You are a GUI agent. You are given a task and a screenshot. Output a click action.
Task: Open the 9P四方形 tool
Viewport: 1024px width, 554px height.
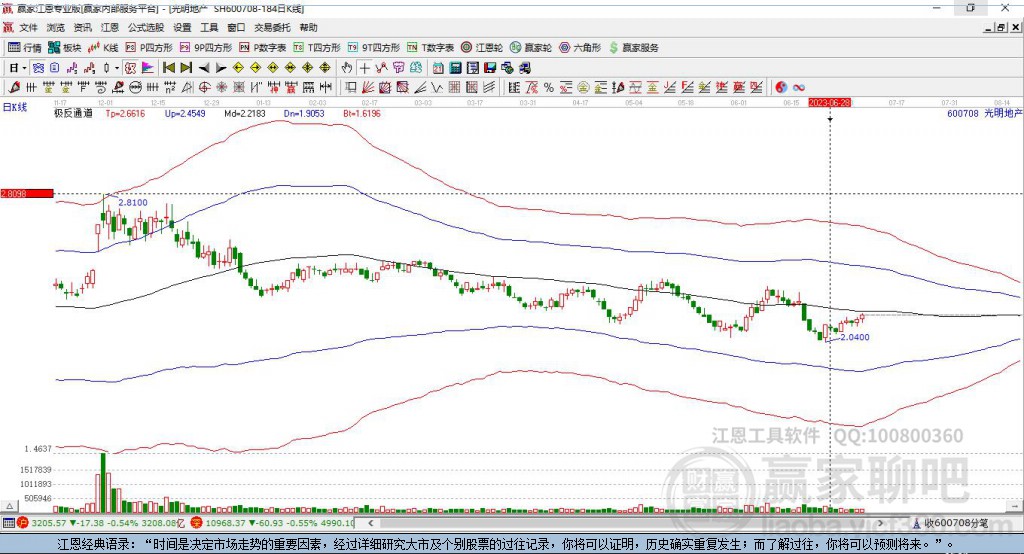[x=206, y=48]
